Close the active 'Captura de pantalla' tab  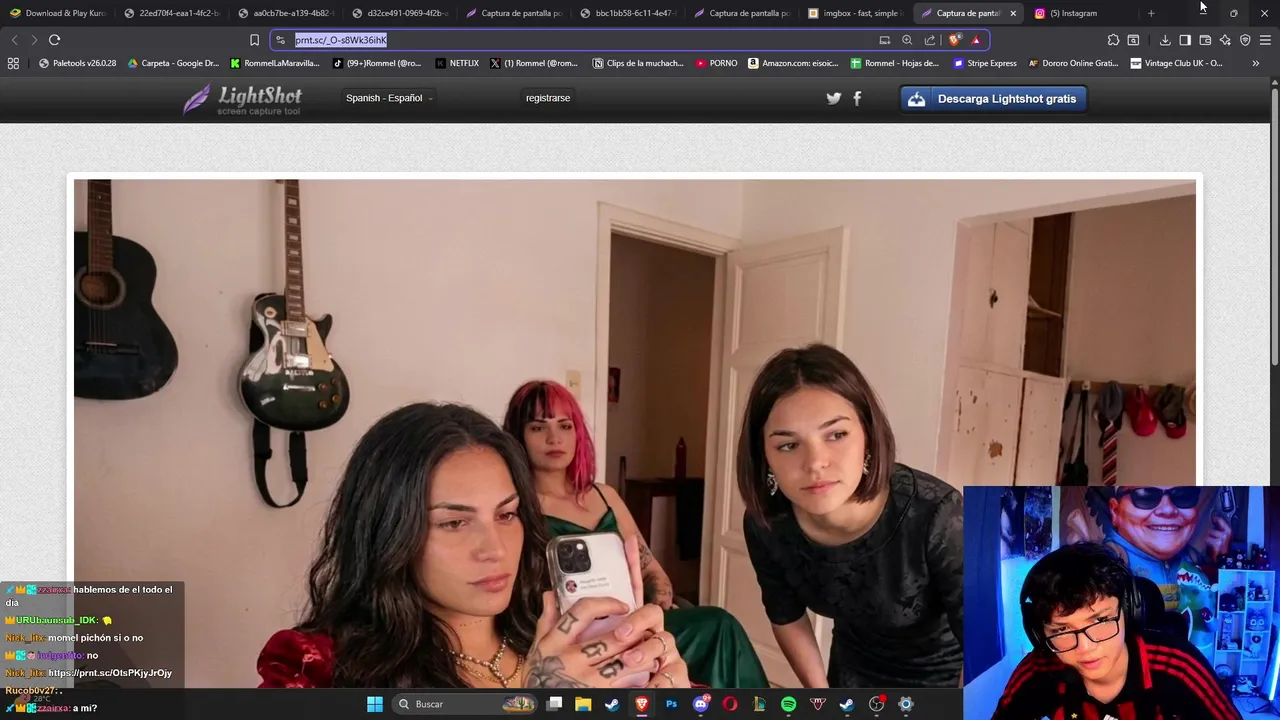tap(1013, 13)
